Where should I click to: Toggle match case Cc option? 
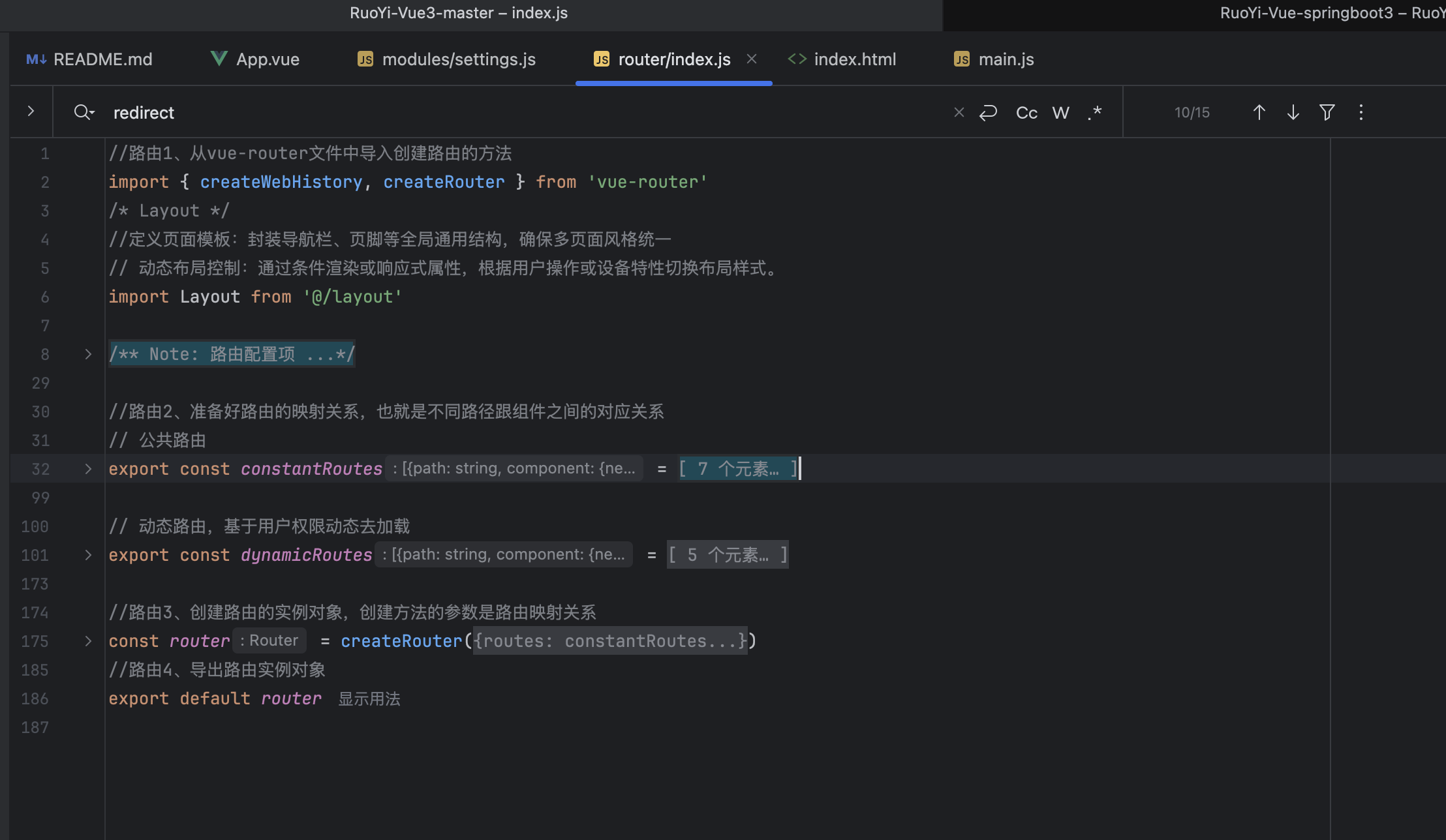click(1026, 112)
